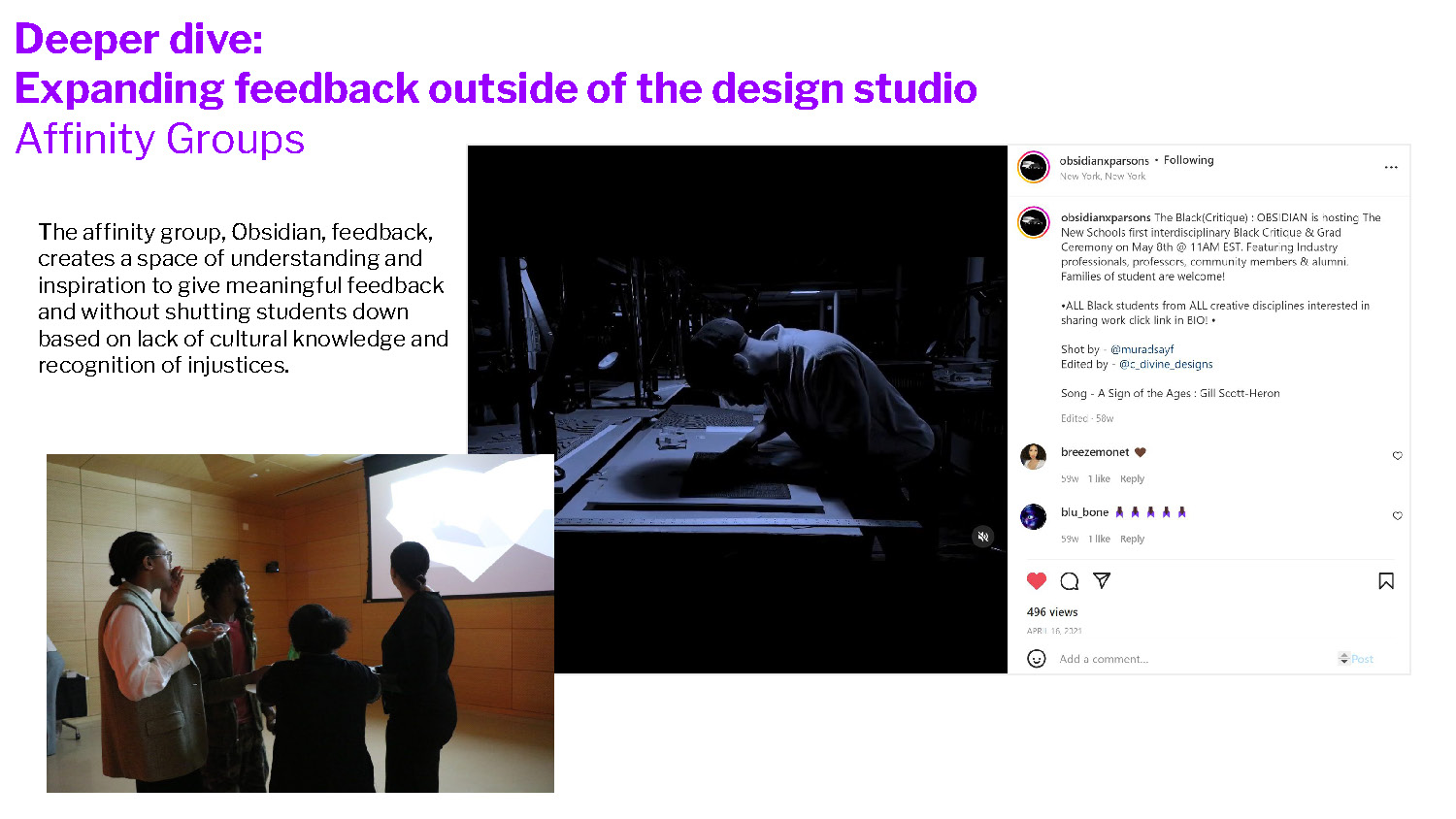Viewport: 1456px width, 819px height.
Task: Open @muradsayf profile link
Action: (1142, 349)
